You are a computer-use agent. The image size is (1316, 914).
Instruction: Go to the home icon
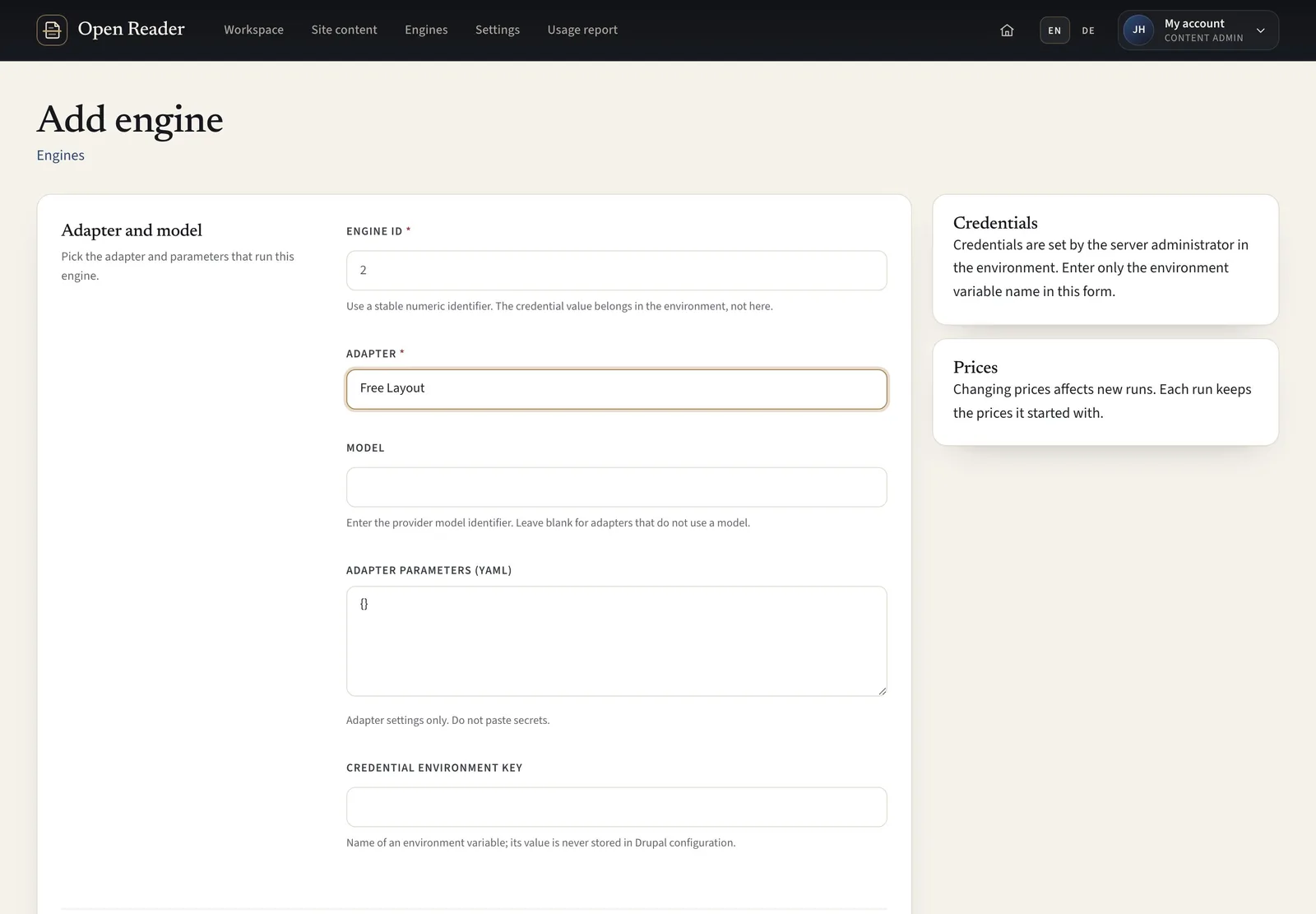click(1007, 30)
